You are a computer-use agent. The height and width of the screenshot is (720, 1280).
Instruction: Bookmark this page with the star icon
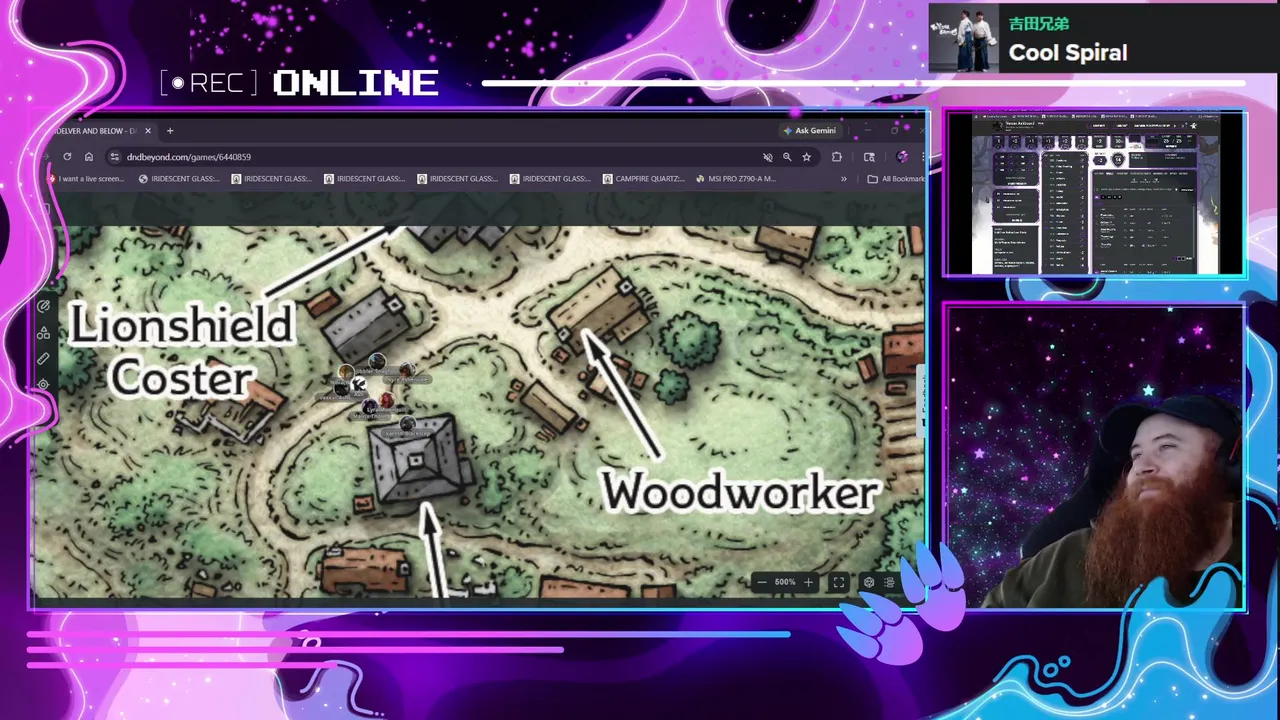click(806, 157)
